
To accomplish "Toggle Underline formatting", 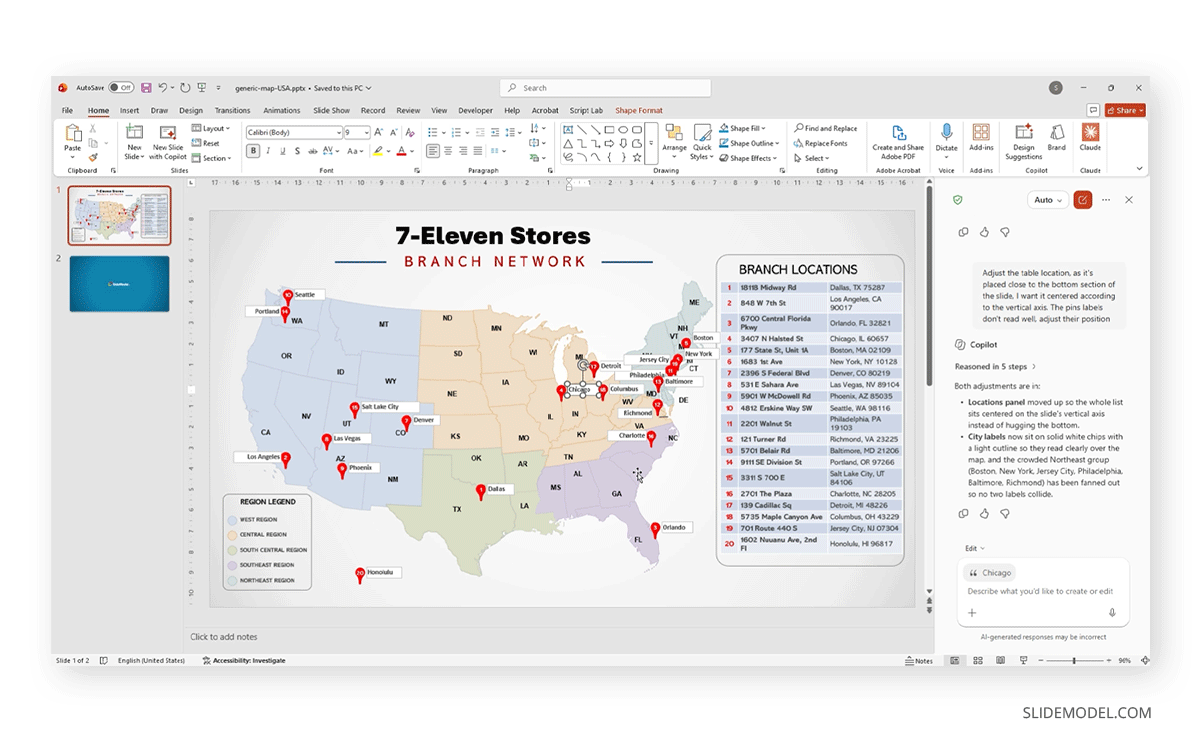I will click(x=282, y=151).
